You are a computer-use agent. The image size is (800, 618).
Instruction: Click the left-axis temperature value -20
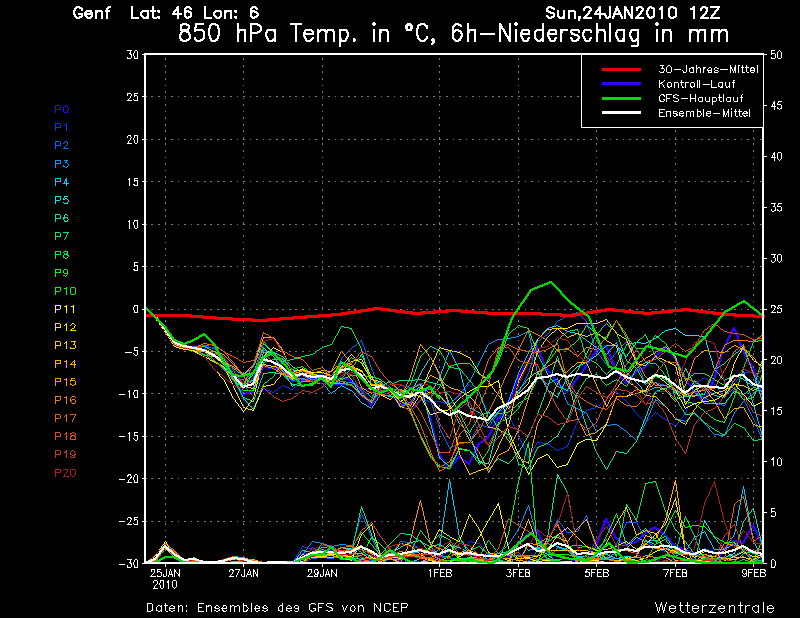tap(129, 479)
